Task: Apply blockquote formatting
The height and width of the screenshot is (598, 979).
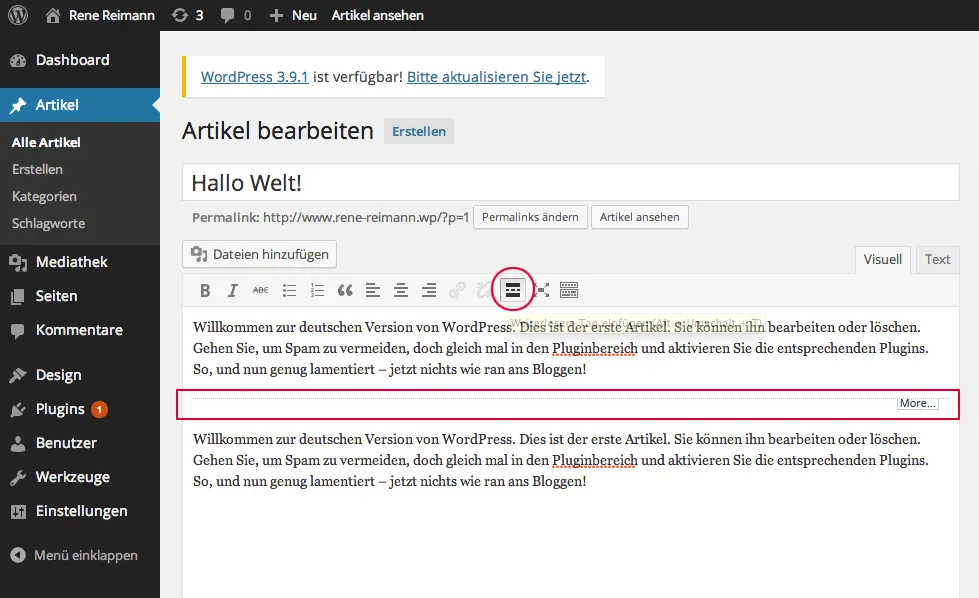Action: 345,290
